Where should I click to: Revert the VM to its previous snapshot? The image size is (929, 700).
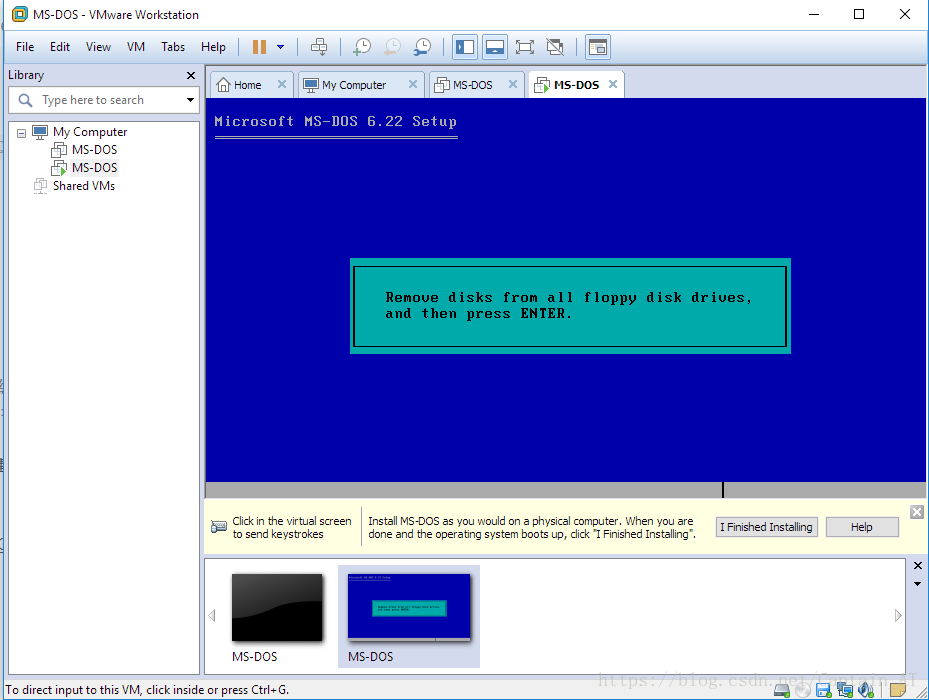(392, 47)
